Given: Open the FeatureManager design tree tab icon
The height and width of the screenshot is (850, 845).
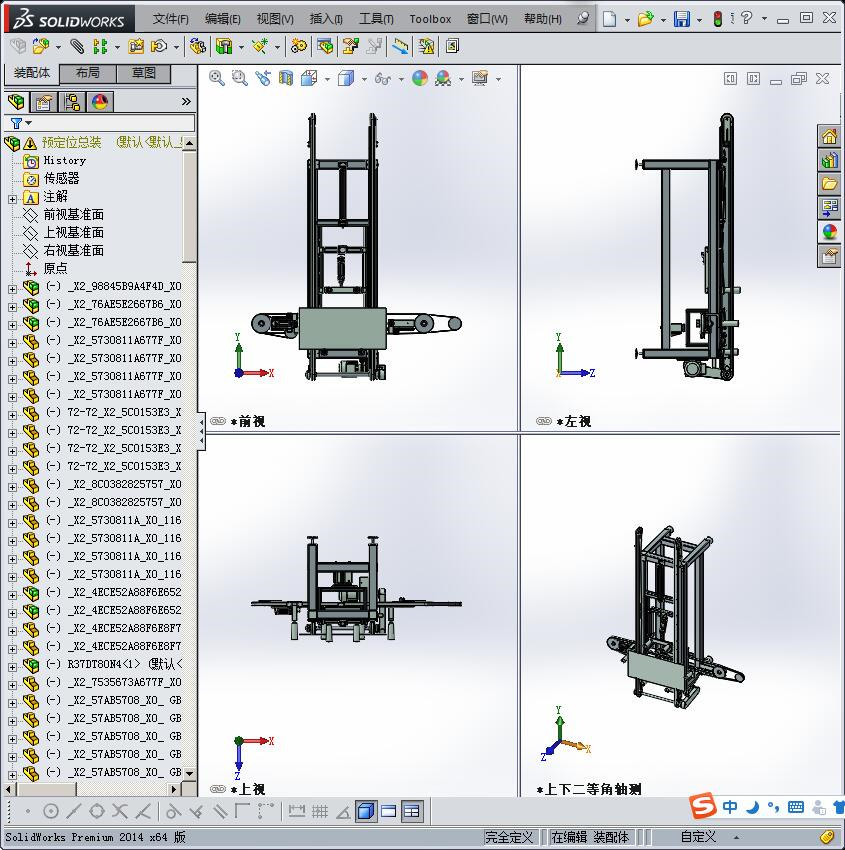Looking at the screenshot, I should click(16, 102).
